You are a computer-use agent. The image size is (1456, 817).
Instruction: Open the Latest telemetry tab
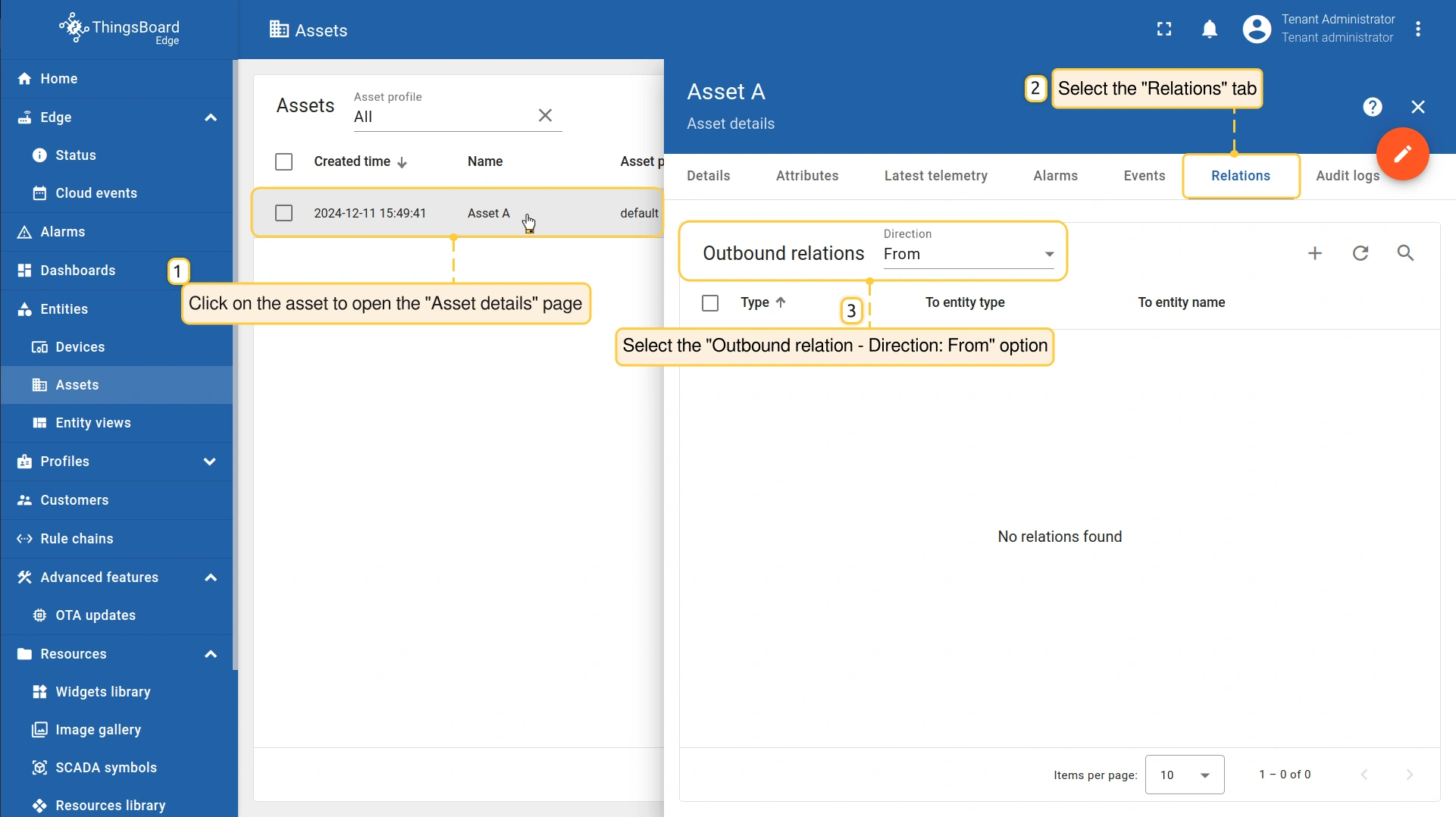pos(935,176)
